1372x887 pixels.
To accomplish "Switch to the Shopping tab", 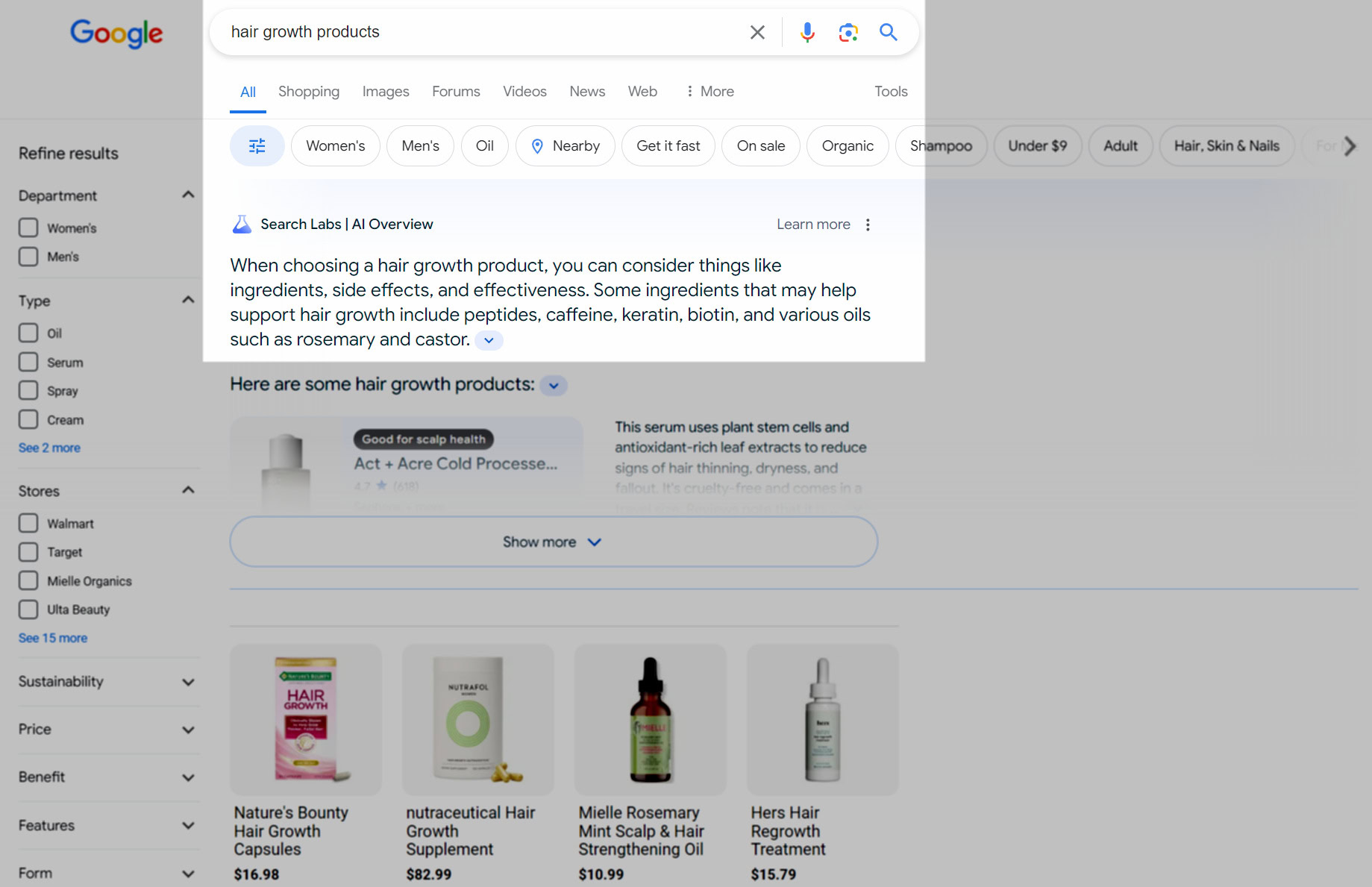I will (x=309, y=92).
